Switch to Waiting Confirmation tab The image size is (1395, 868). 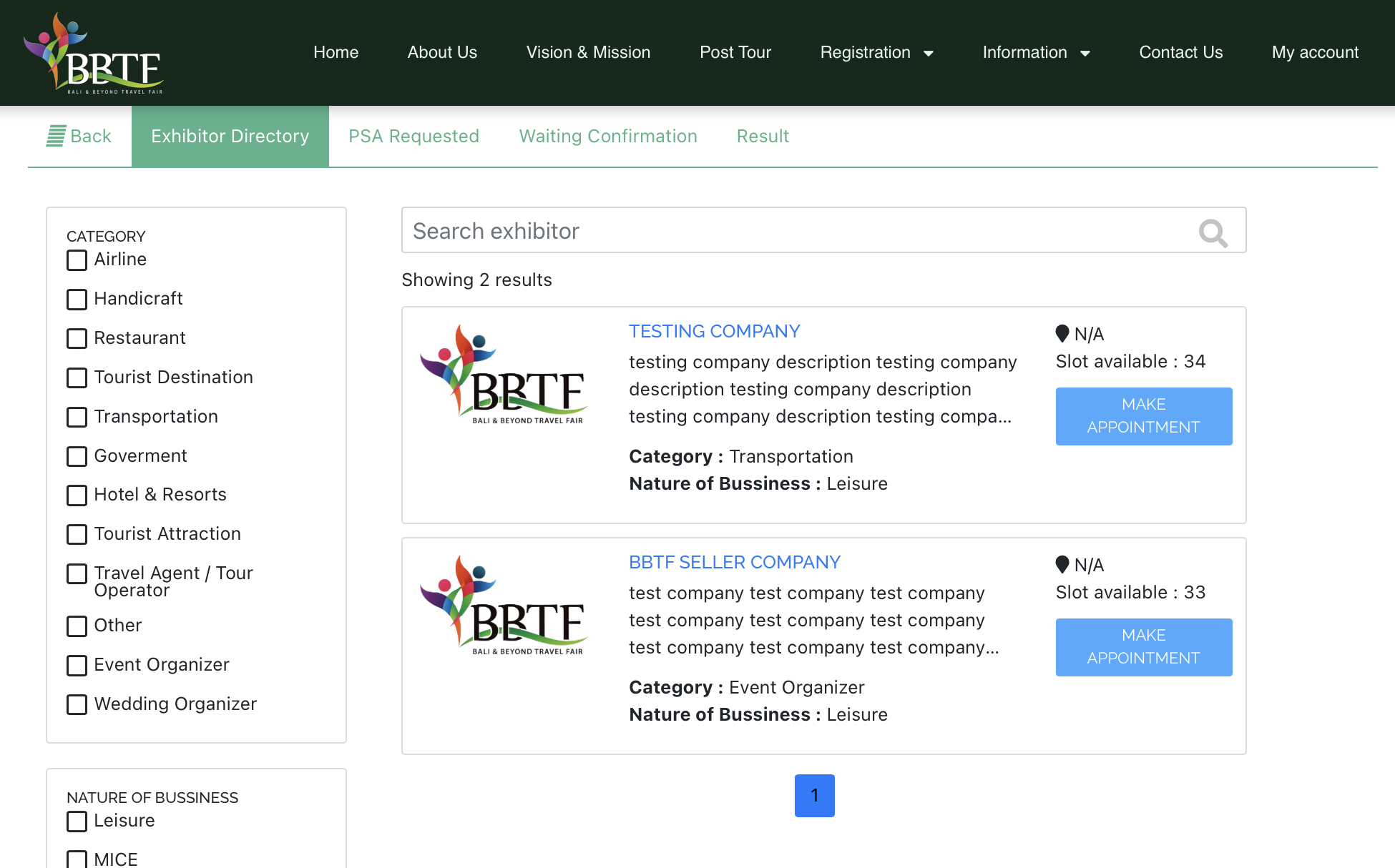tap(608, 136)
